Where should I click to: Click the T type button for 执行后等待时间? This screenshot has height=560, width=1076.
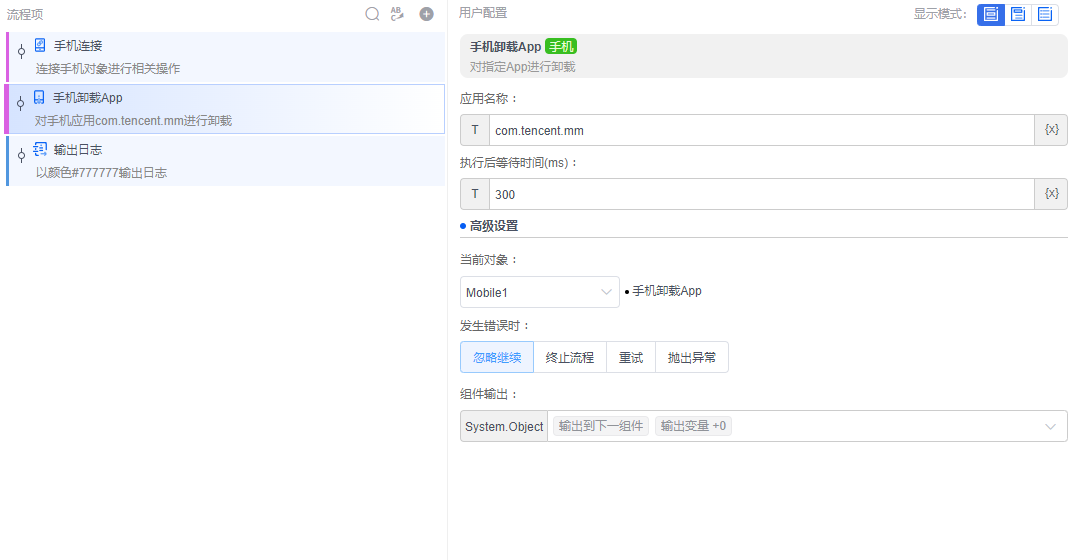coord(475,194)
